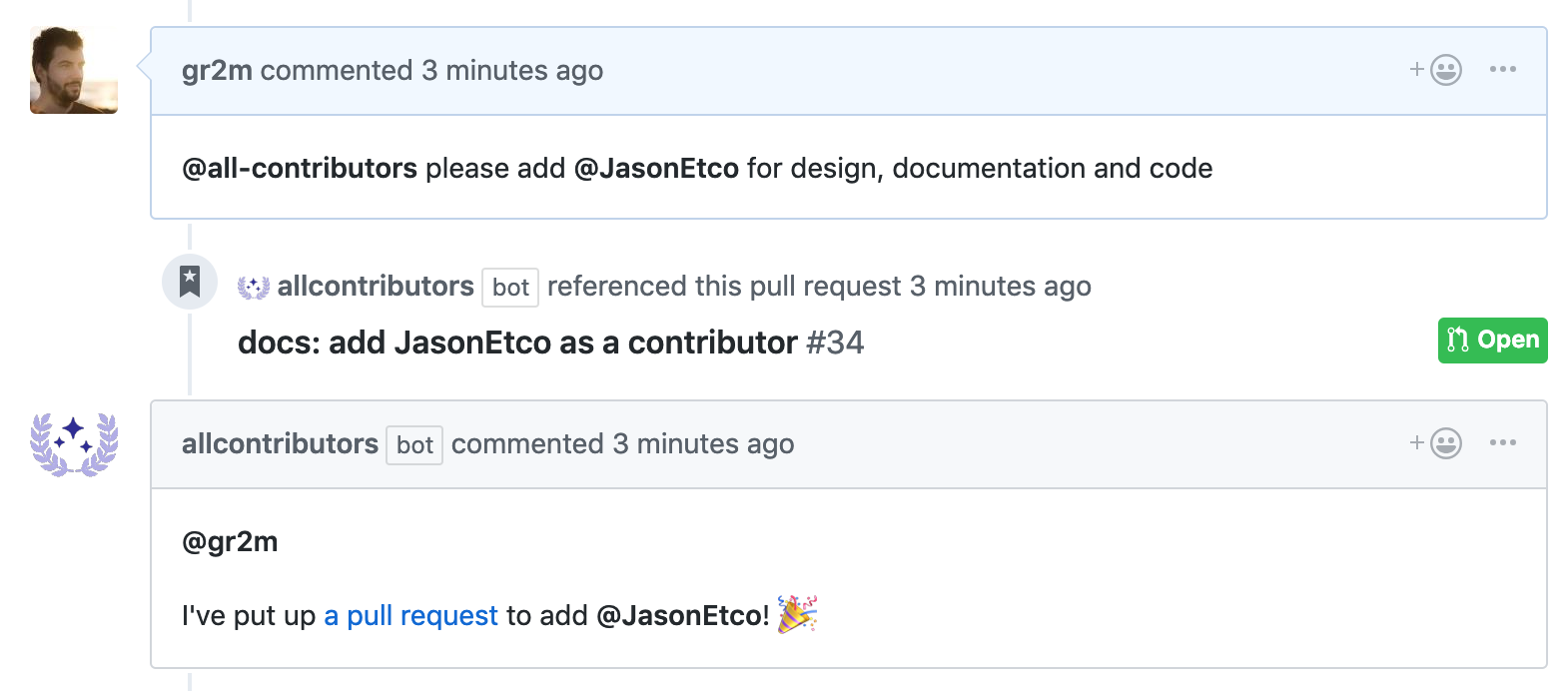Image resolution: width=1568 pixels, height=691 pixels.
Task: Click the party popper emoji
Action: click(x=797, y=613)
